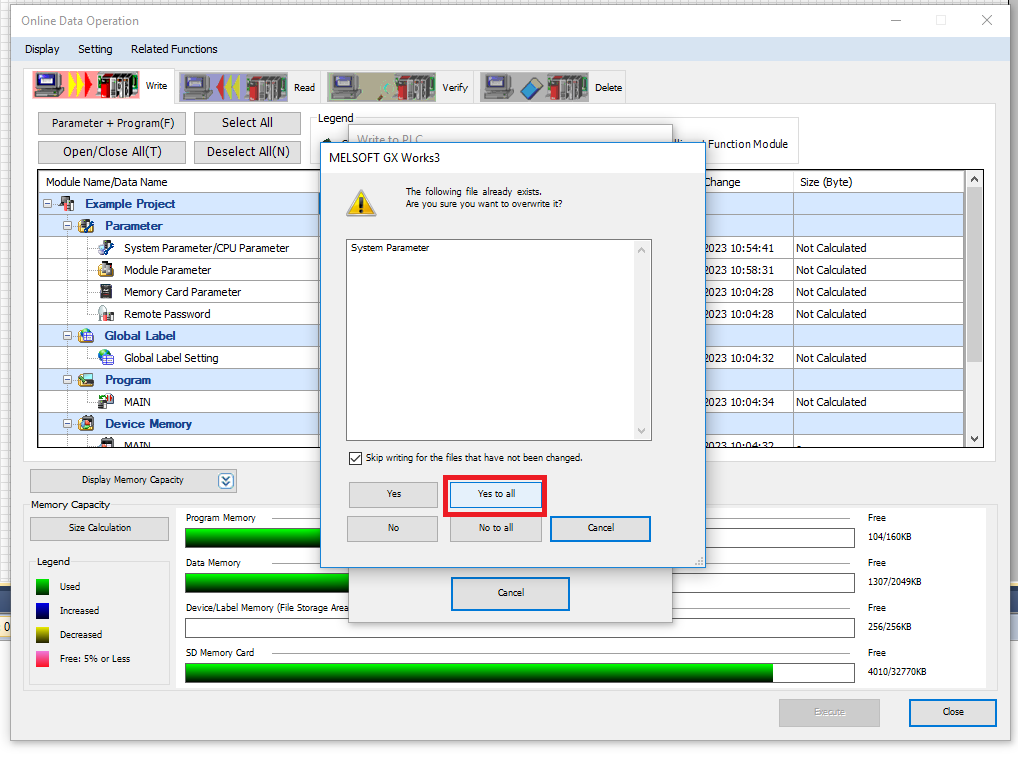1018x757 pixels.
Task: Click the Yes to all button
Action: pos(496,494)
